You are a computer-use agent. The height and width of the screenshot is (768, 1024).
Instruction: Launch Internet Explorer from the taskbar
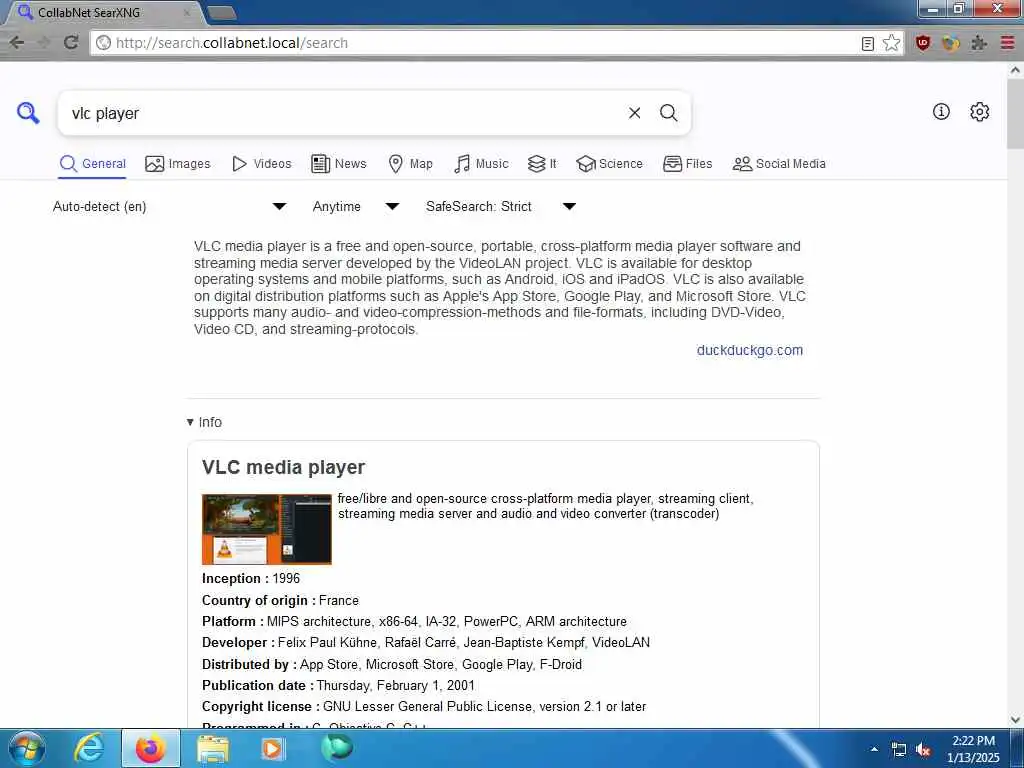(x=88, y=748)
